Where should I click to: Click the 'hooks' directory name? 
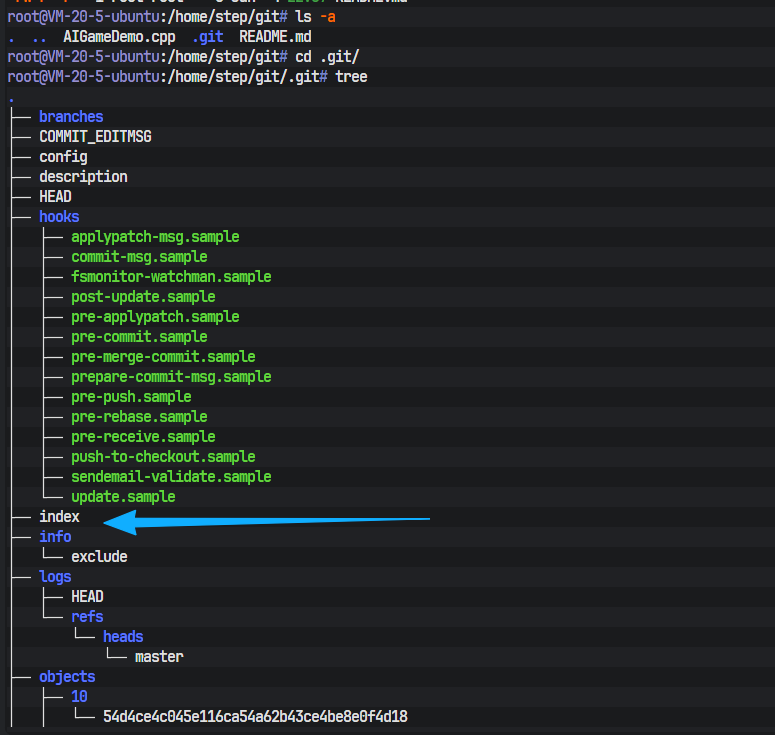tap(59, 216)
